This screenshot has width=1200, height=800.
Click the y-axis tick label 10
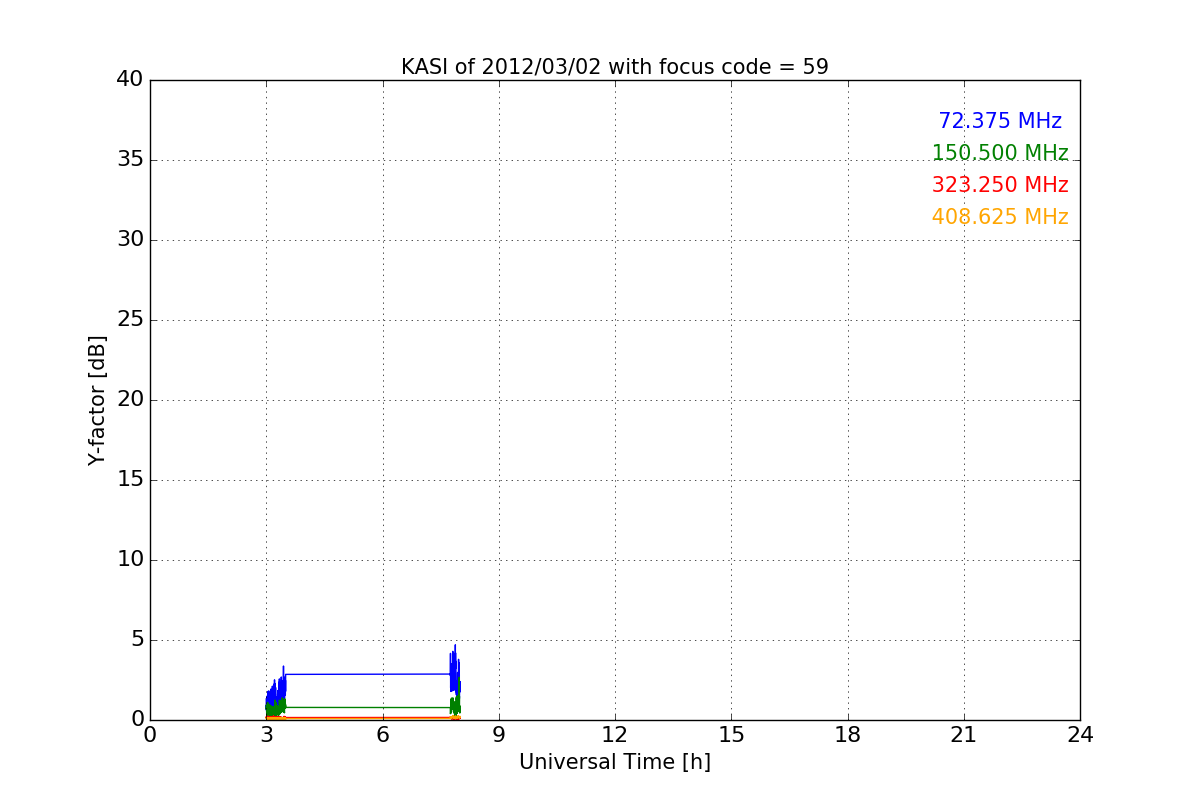tap(130, 560)
